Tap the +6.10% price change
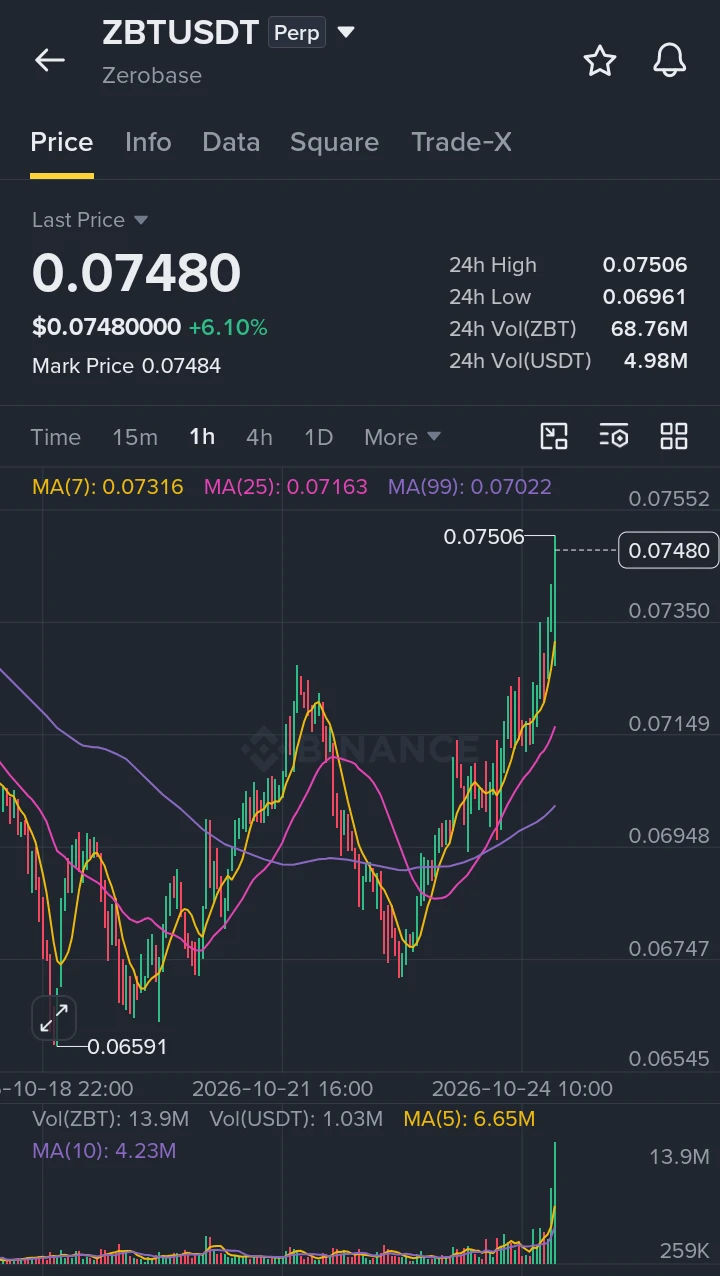Image resolution: width=720 pixels, height=1276 pixels. pos(228,327)
